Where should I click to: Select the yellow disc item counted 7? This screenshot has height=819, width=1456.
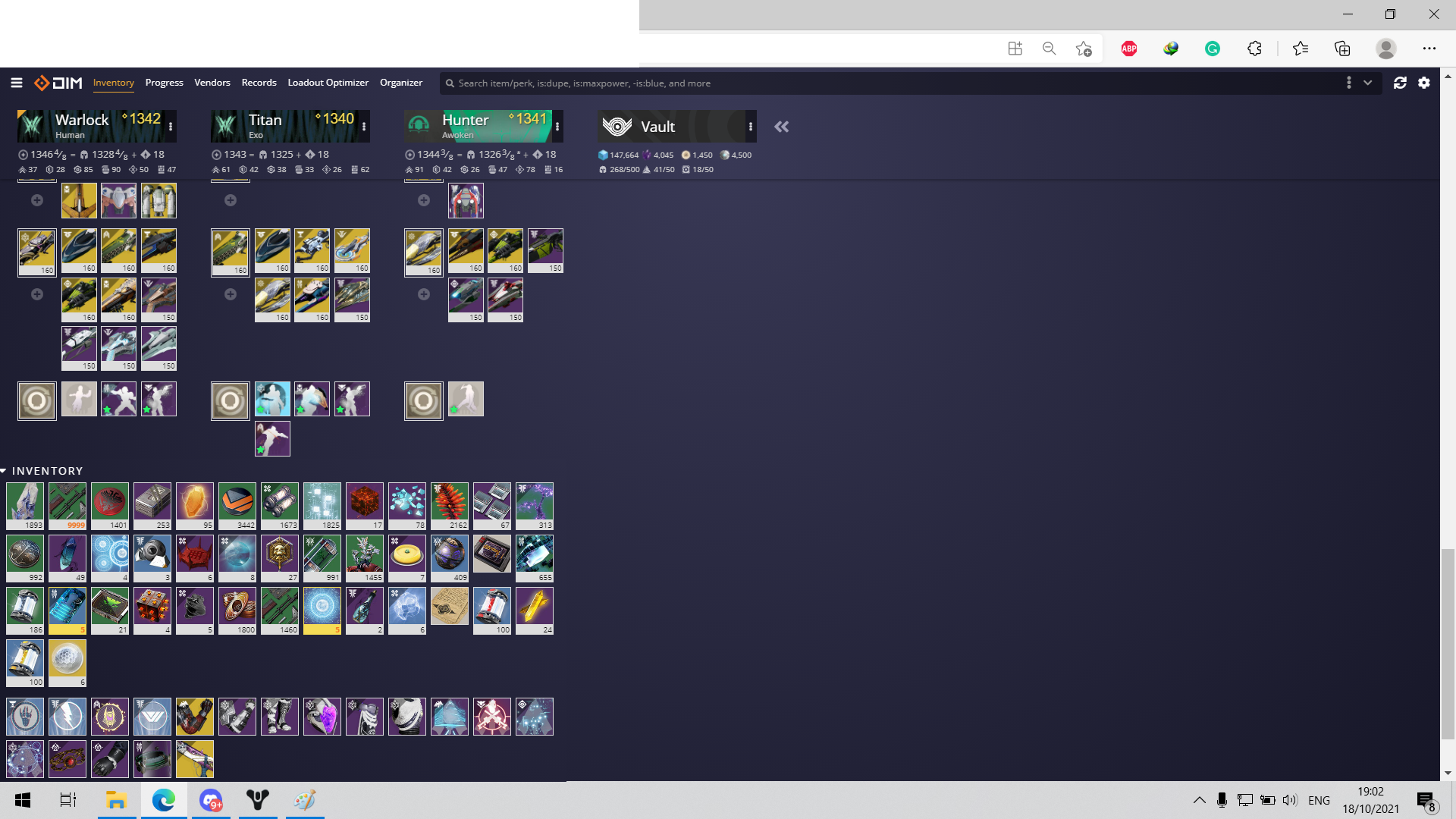point(407,558)
